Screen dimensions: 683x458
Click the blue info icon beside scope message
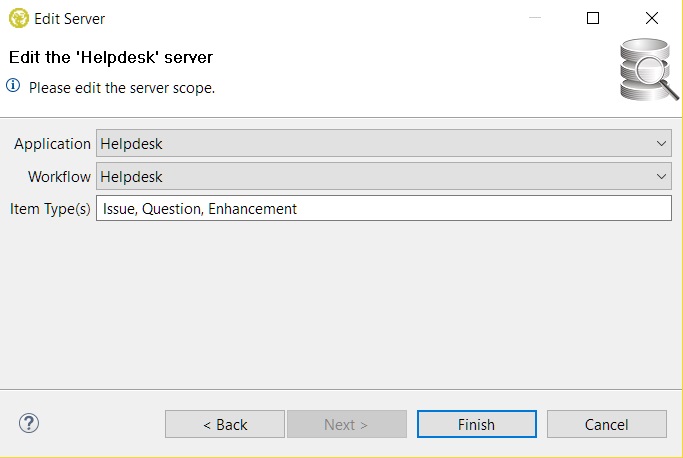click(x=14, y=87)
